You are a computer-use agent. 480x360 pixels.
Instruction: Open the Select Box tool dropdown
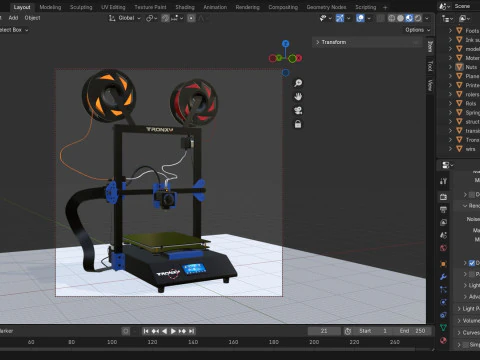[13, 30]
